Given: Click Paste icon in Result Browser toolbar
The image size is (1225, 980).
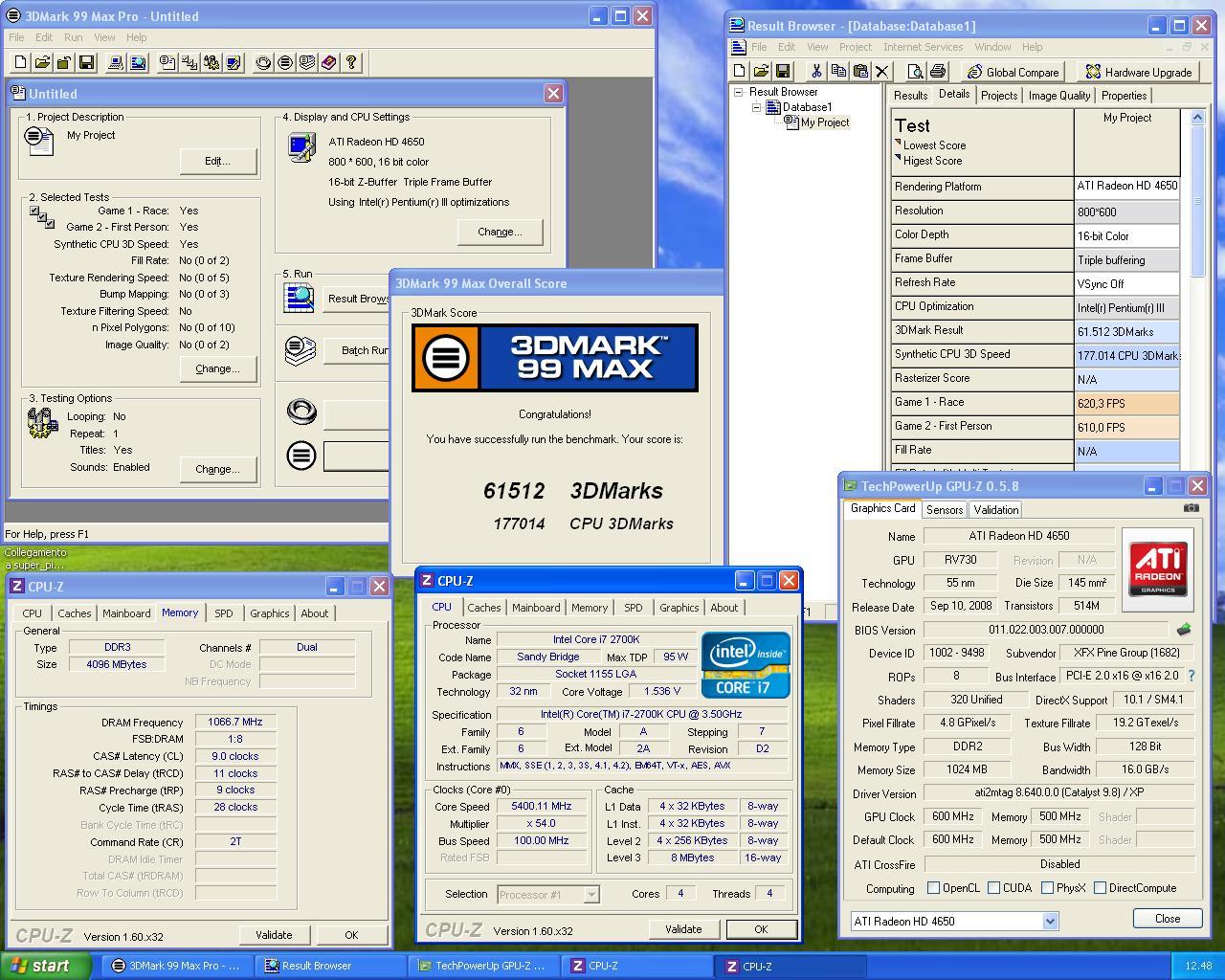Looking at the screenshot, I should tap(860, 71).
